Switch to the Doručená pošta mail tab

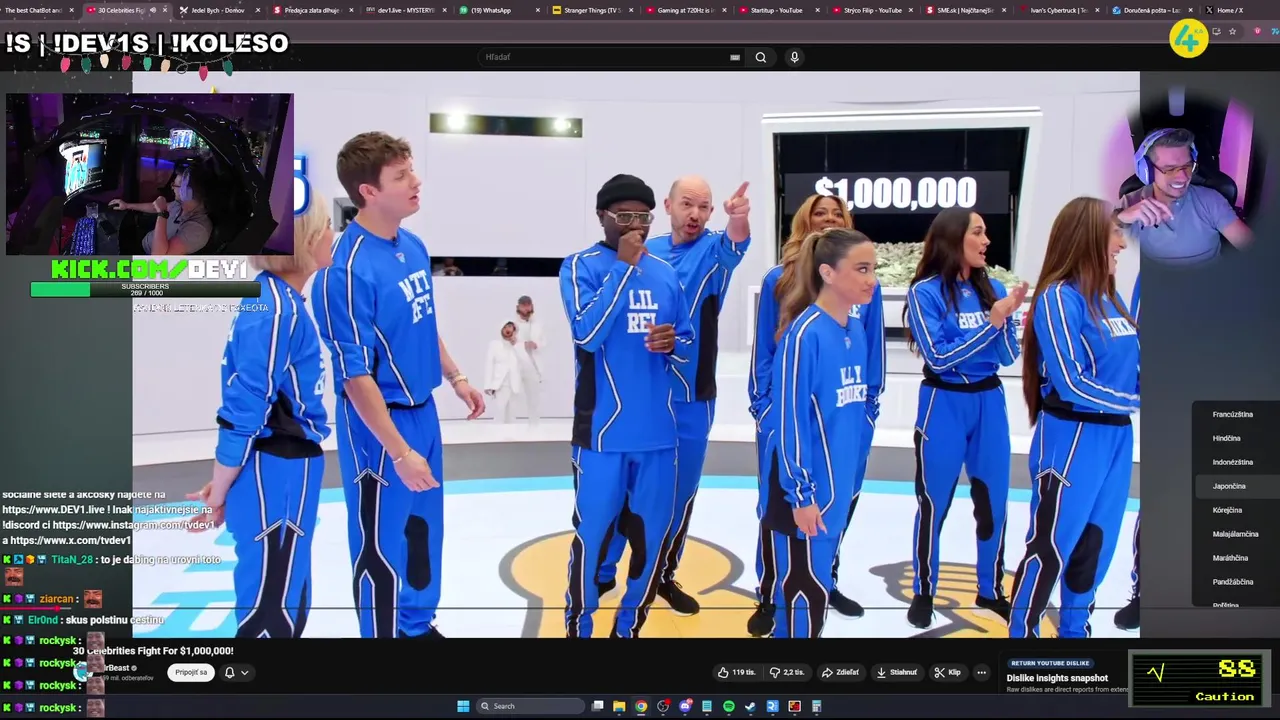[1151, 10]
